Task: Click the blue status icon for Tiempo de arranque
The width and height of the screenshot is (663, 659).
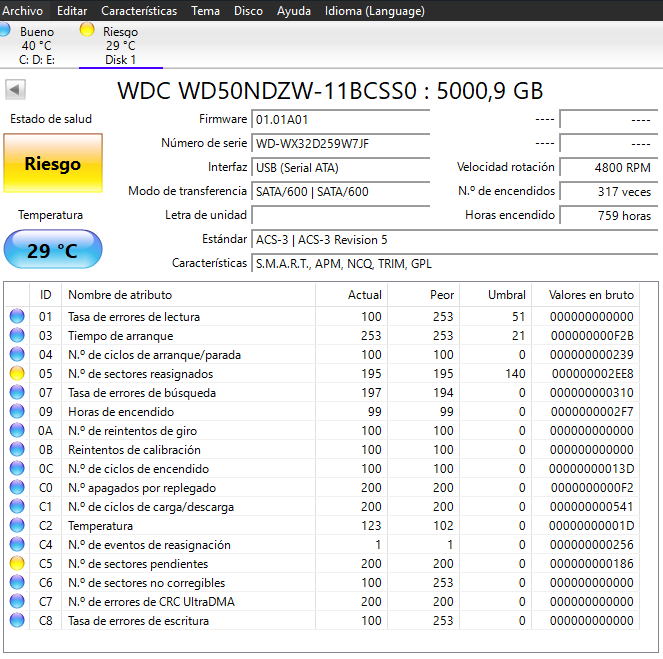Action: 17,335
